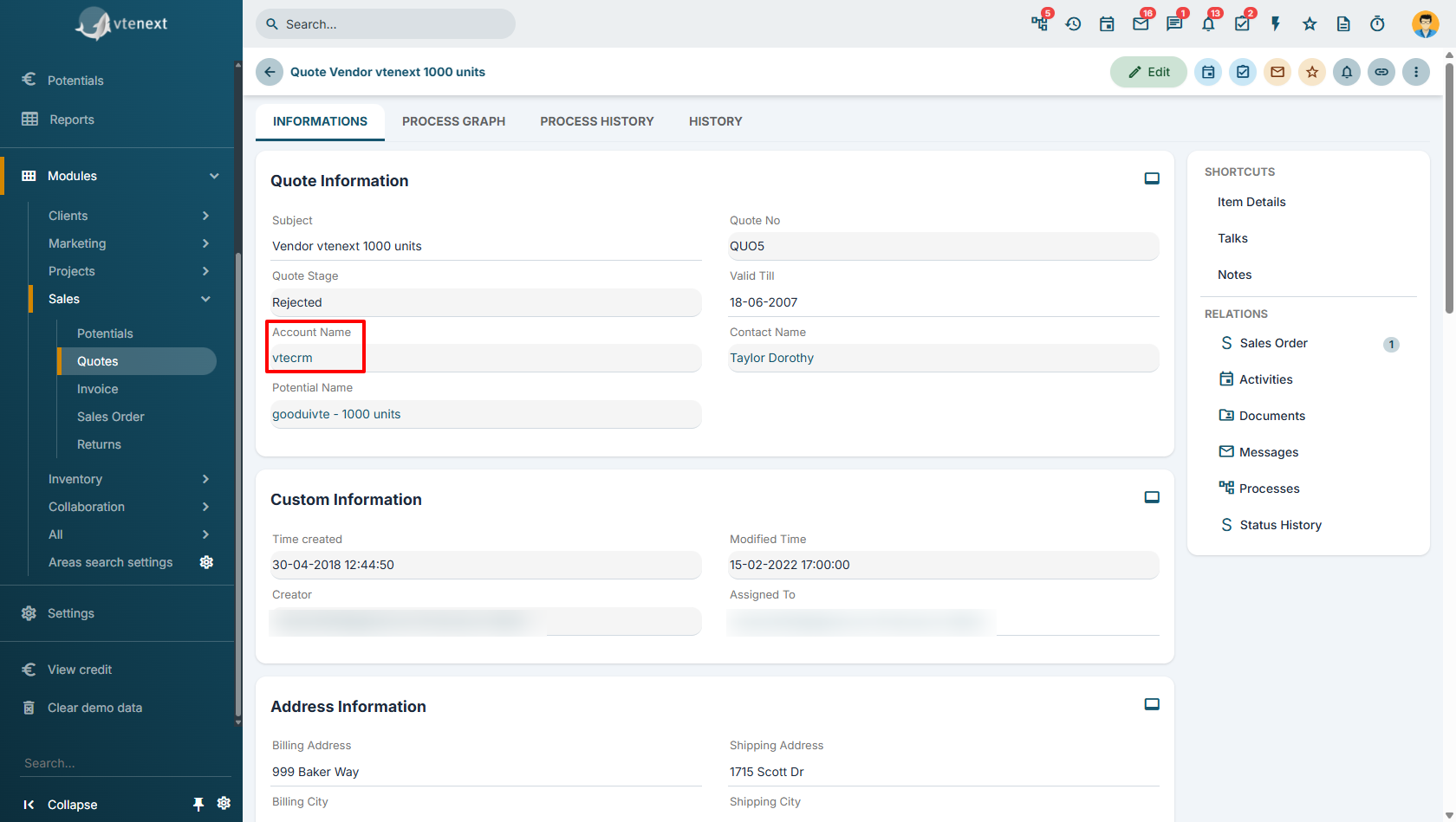Open the History tab
This screenshot has height=822, width=1456.
[x=716, y=121]
